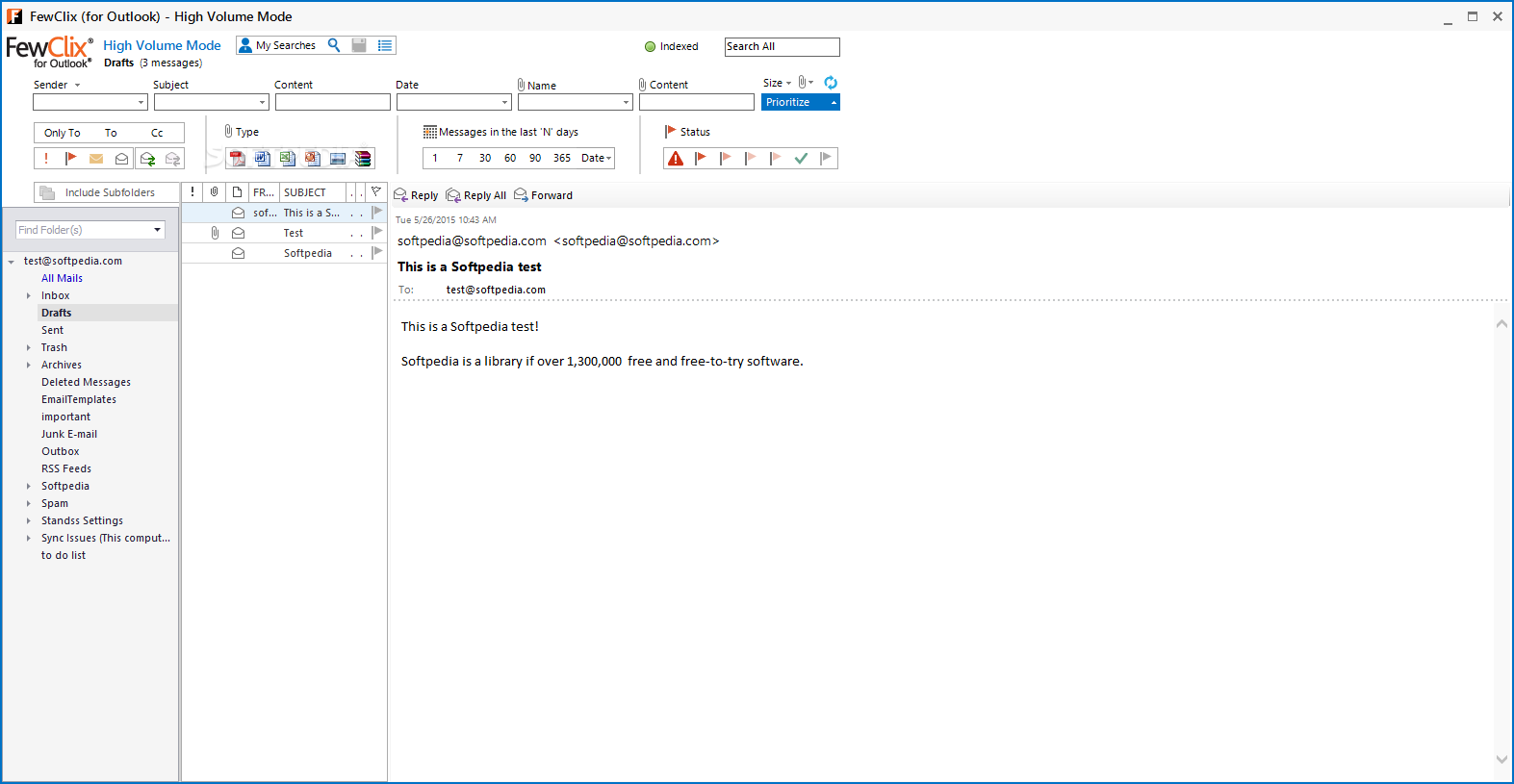Filter by high importance exclamation icon
The height and width of the screenshot is (784, 1514).
(x=45, y=159)
